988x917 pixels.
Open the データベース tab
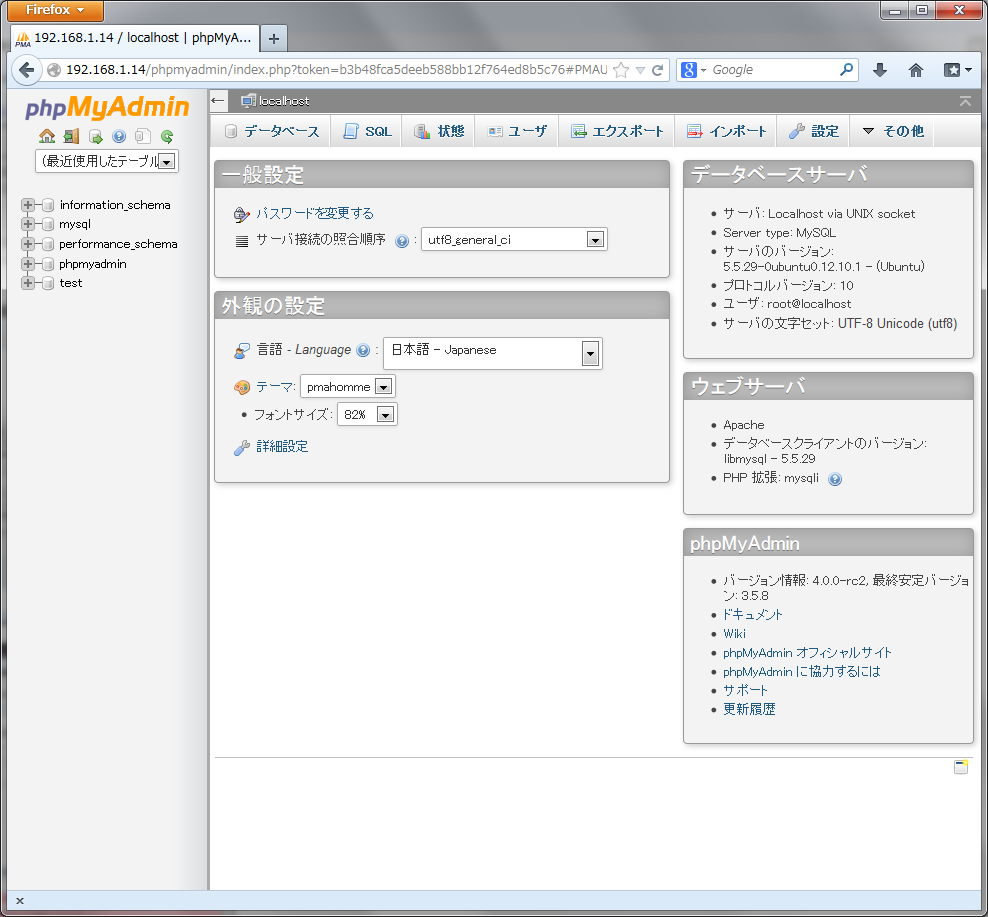pos(272,131)
